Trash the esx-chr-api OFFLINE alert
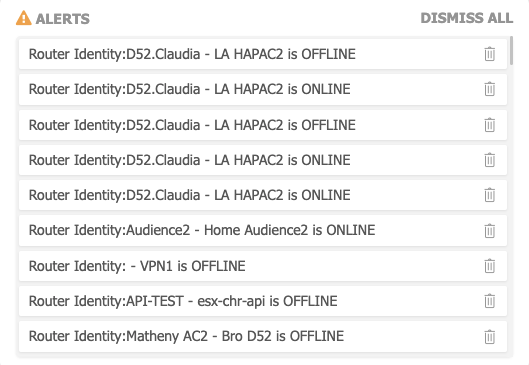This screenshot has width=529, height=365. 490,301
